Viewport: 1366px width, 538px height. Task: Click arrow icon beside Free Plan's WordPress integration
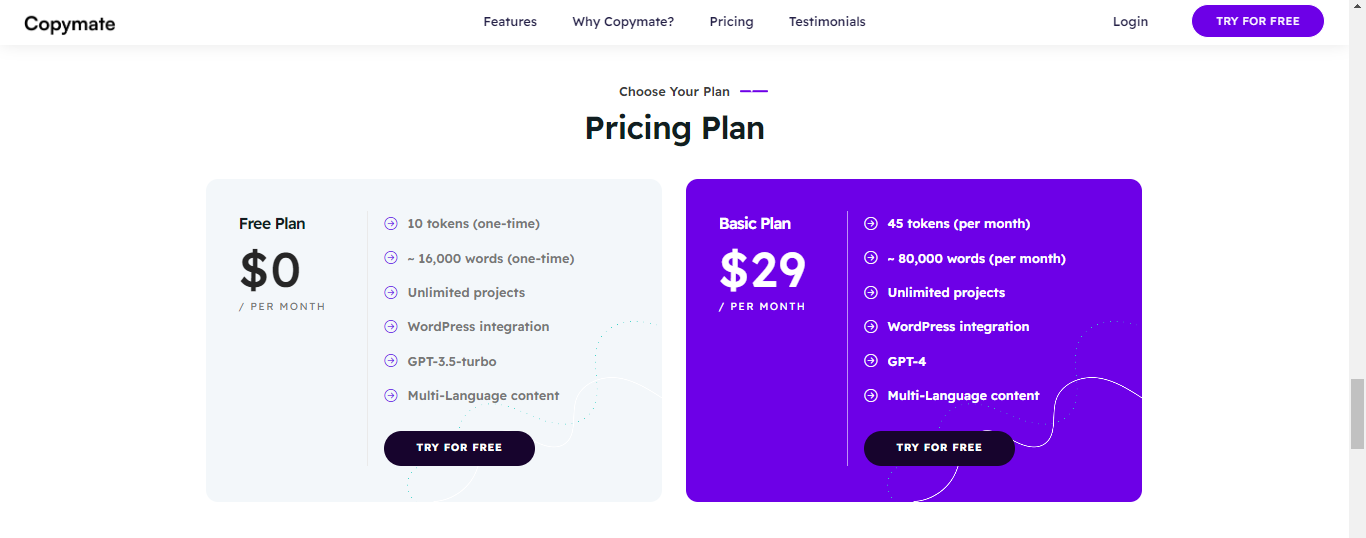(x=391, y=326)
